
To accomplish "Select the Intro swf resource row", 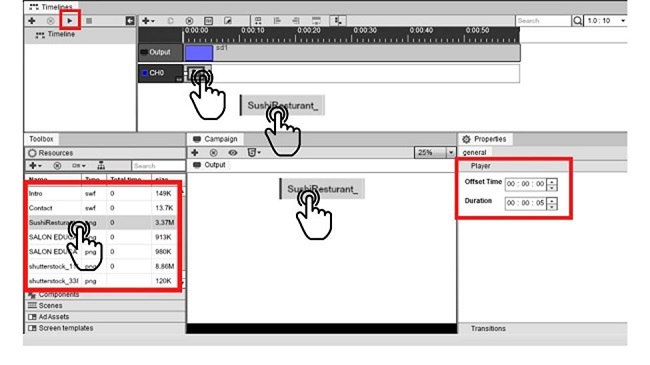I will point(102,194).
